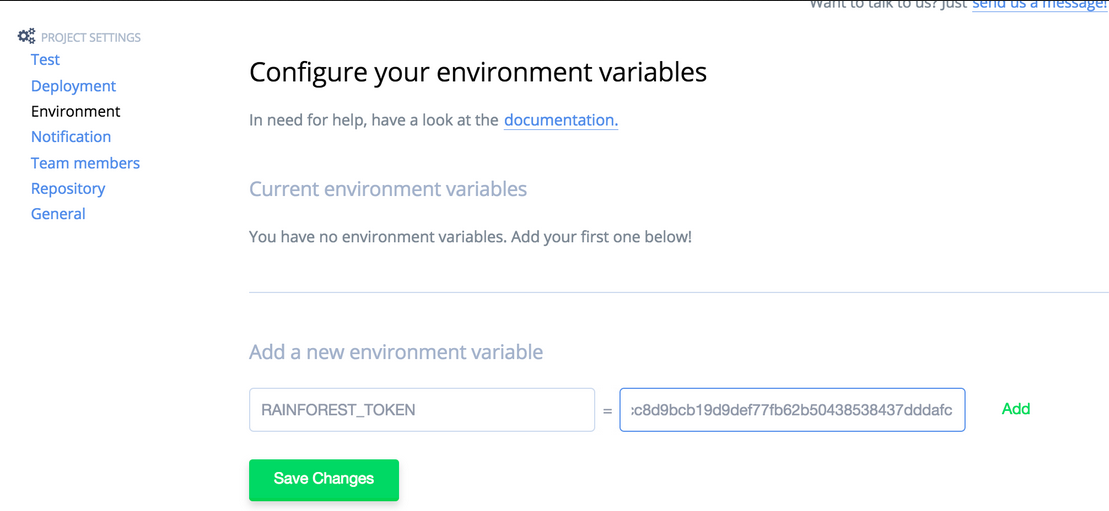The image size is (1109, 511).
Task: Click the no environment variables message
Action: click(x=470, y=236)
